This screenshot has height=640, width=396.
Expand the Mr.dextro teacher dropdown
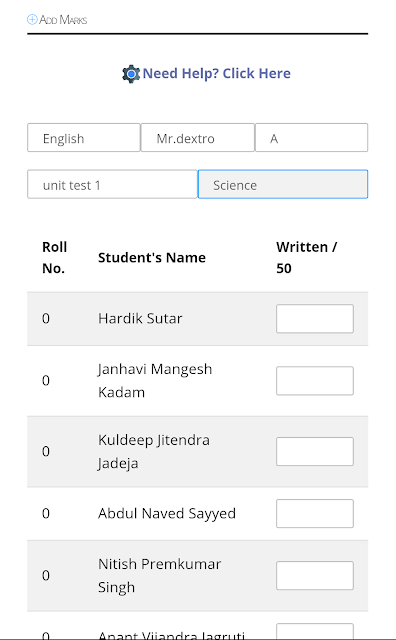(x=198, y=138)
